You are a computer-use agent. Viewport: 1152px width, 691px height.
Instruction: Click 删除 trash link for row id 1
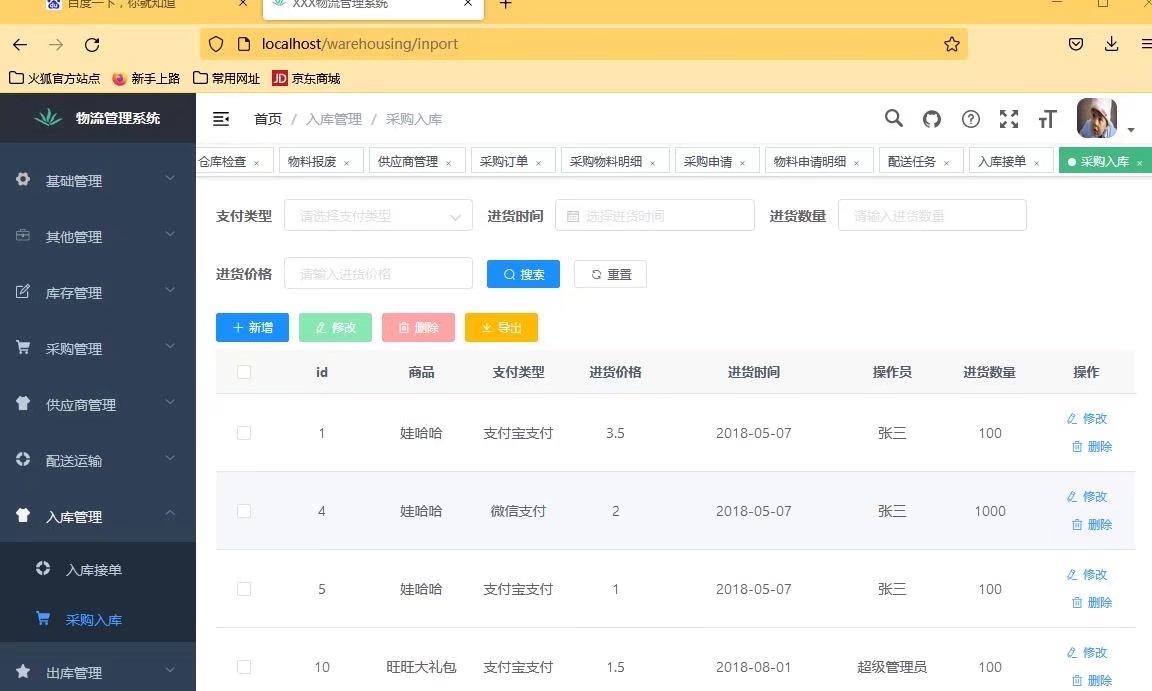pos(1092,446)
